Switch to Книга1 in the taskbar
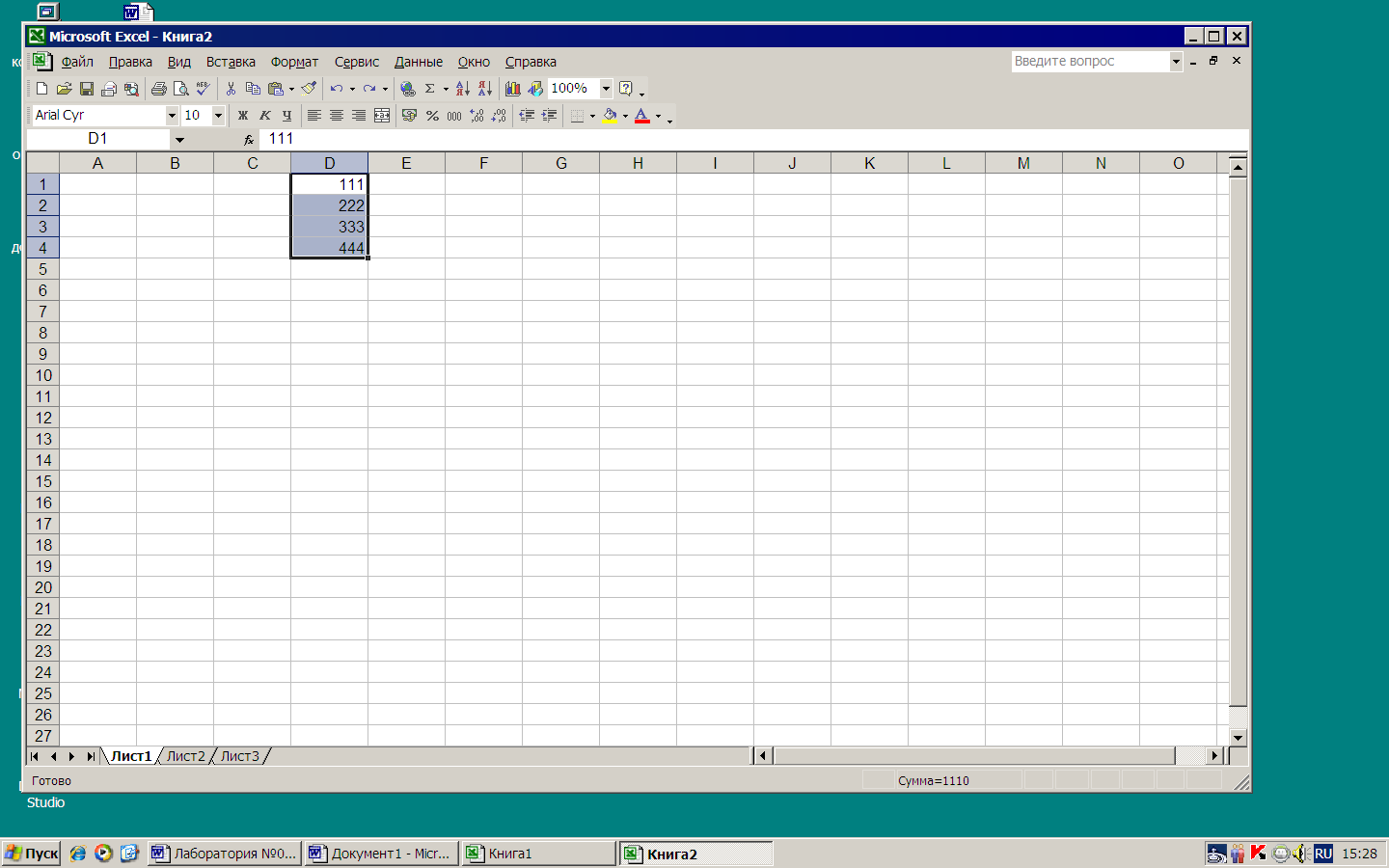 tap(538, 854)
